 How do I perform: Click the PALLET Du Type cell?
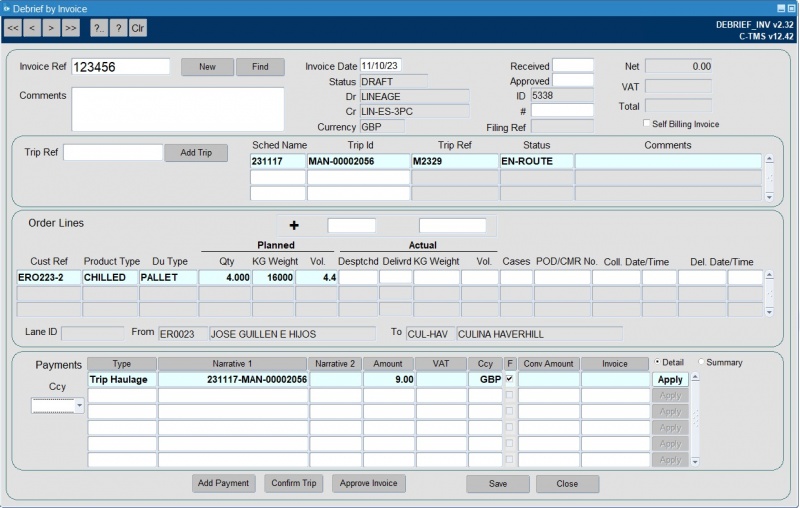pyautogui.click(x=168, y=277)
